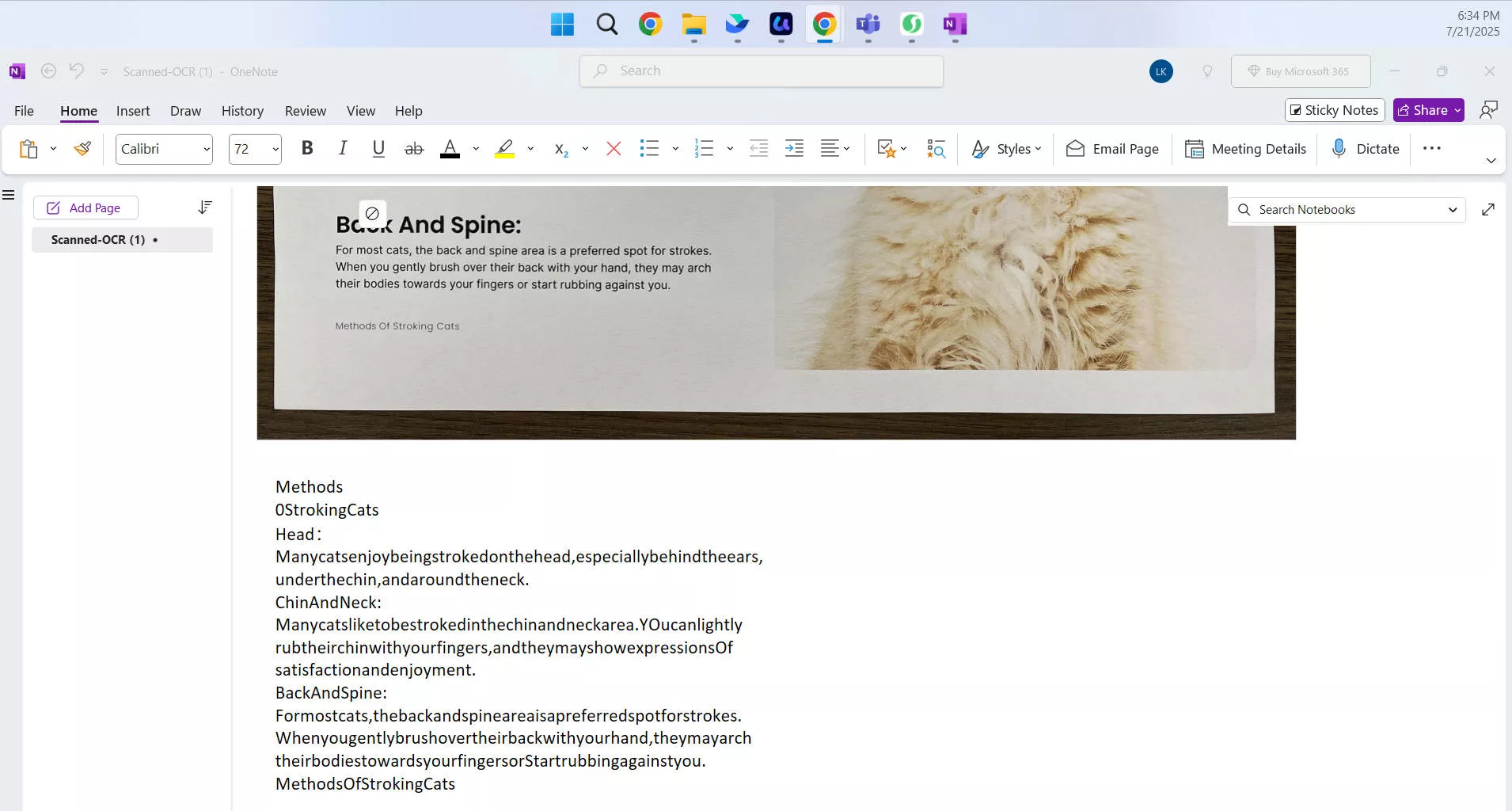Open the LK account profile
This screenshot has width=1512, height=811.
click(1161, 71)
